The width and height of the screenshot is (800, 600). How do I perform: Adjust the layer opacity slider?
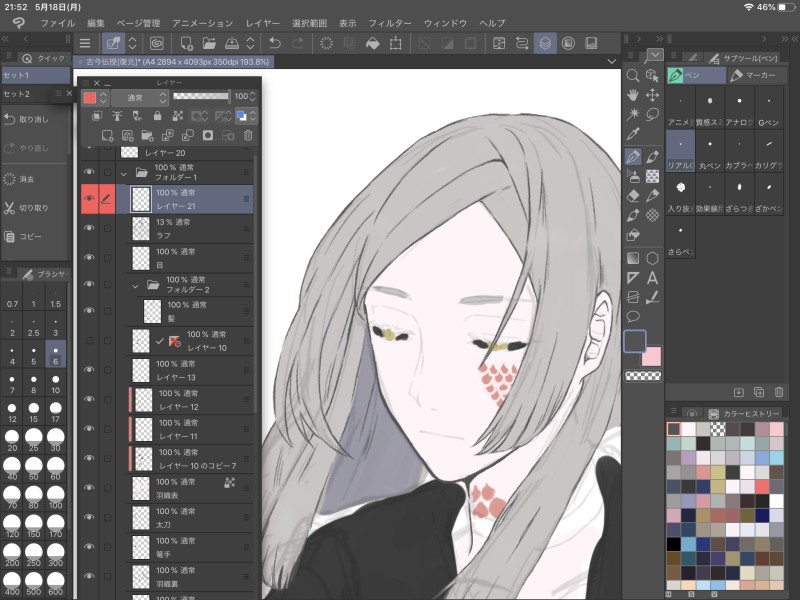[202, 96]
